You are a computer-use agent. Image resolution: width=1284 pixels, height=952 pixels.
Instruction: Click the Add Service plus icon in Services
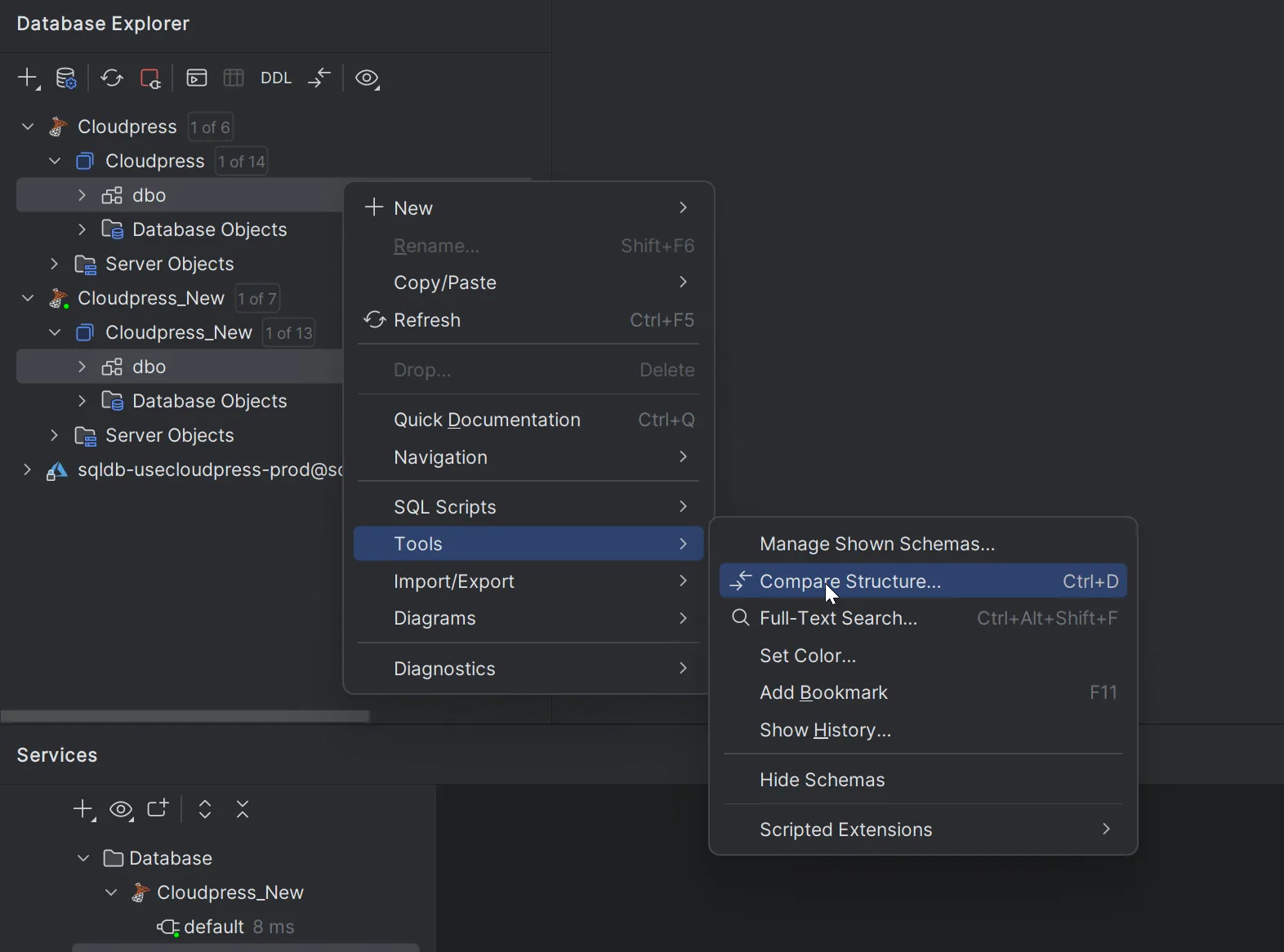[x=84, y=810]
